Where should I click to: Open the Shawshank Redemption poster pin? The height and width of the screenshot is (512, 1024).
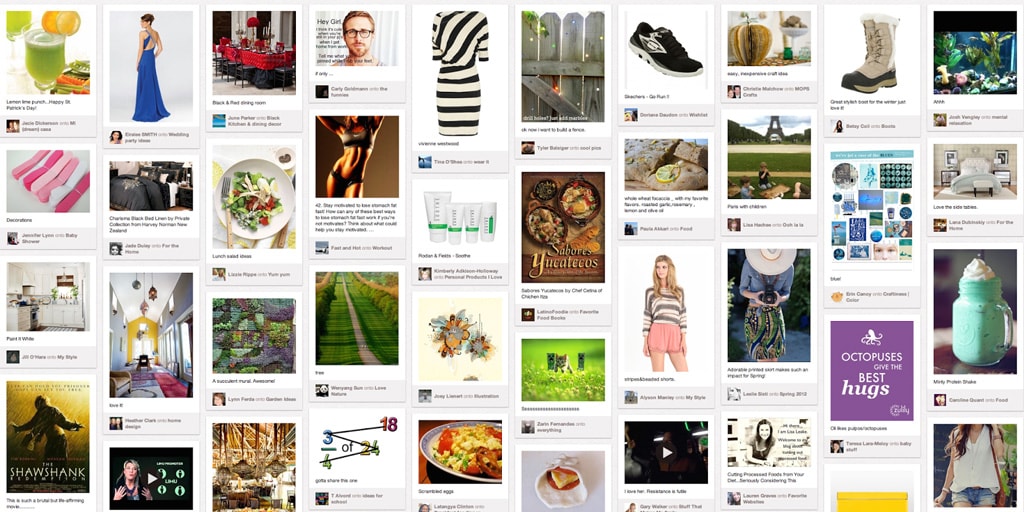pos(48,436)
